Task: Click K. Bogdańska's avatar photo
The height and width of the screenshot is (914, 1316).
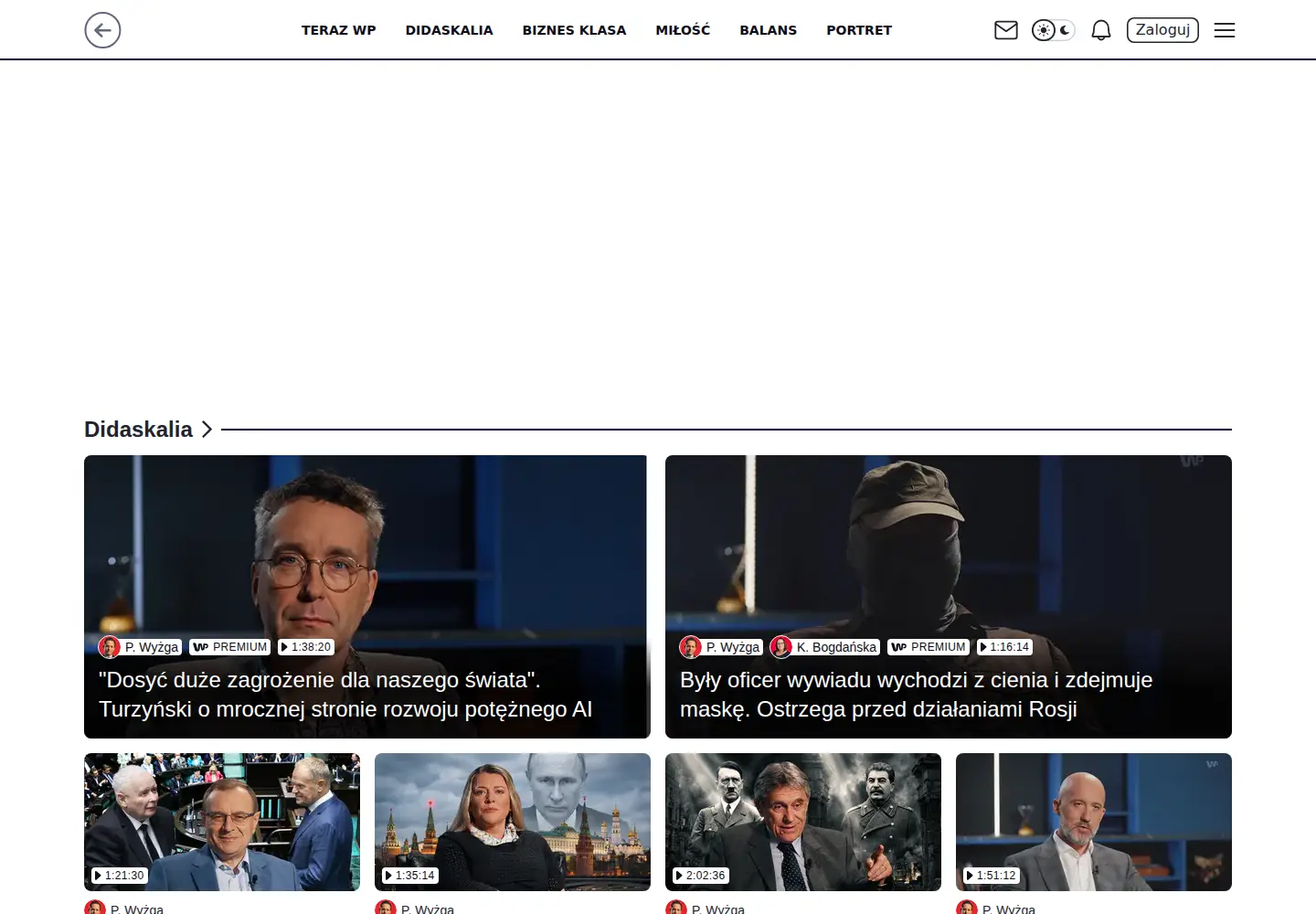Action: (781, 647)
